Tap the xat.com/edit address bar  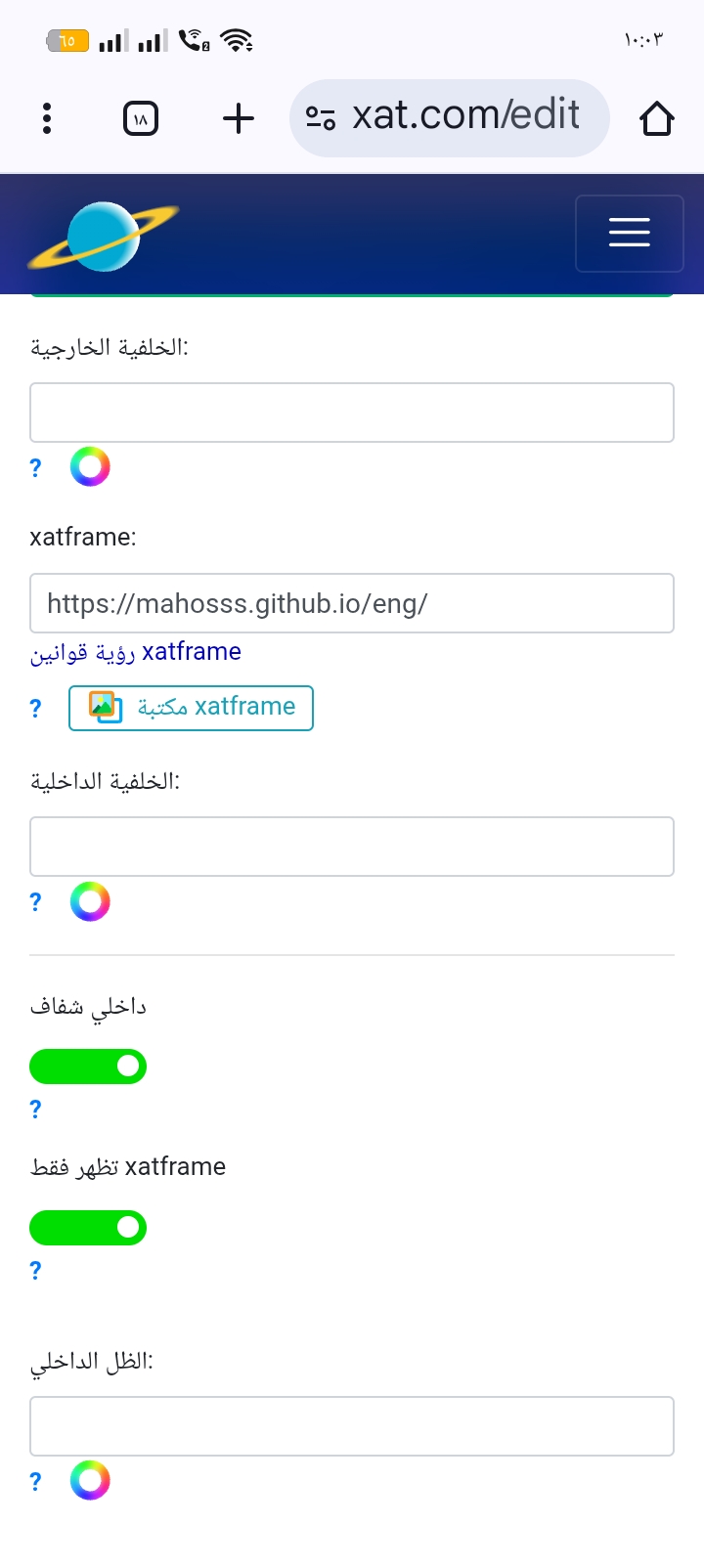[465, 117]
